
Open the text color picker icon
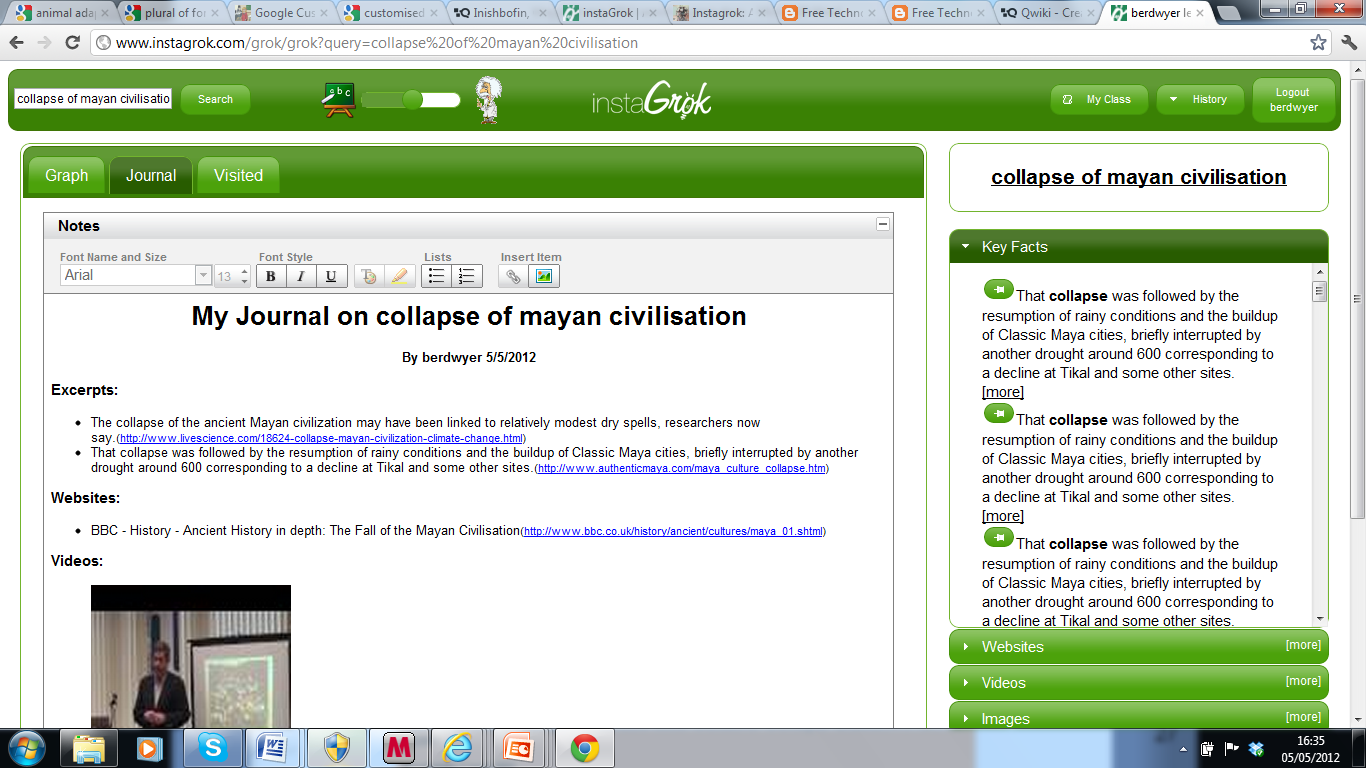click(x=369, y=276)
